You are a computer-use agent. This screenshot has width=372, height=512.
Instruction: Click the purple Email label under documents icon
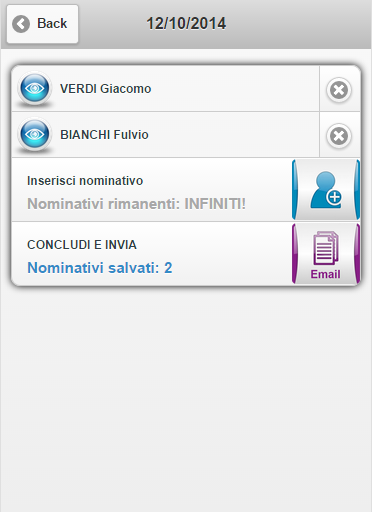(325, 274)
